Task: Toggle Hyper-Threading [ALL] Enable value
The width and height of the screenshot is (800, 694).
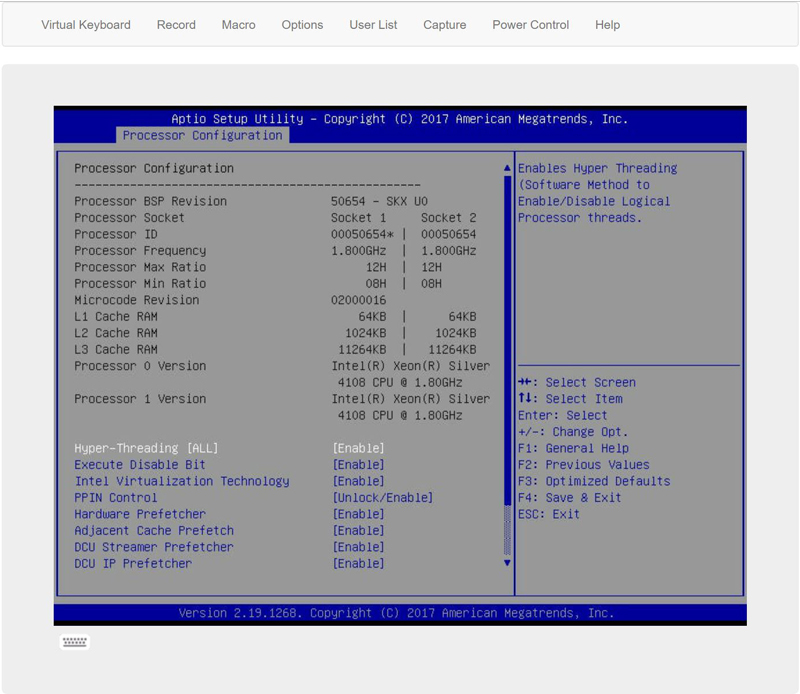Action: pos(358,448)
